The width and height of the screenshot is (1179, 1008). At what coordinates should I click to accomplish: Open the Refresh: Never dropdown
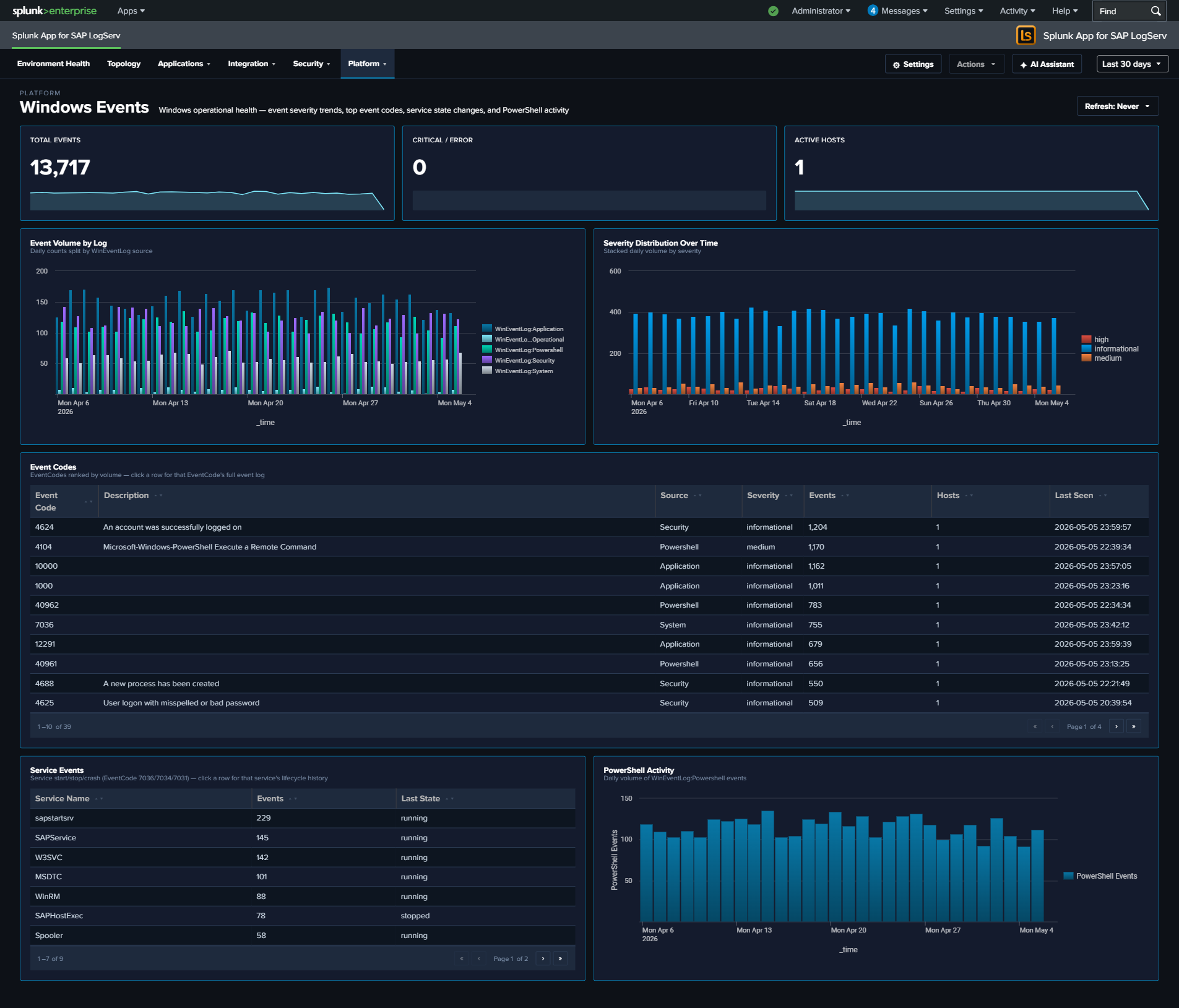(1118, 106)
